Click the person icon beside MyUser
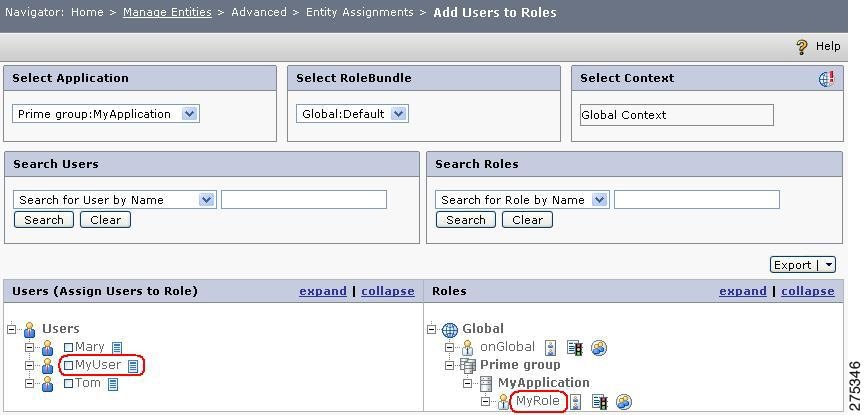The image size is (865, 415). point(48,366)
